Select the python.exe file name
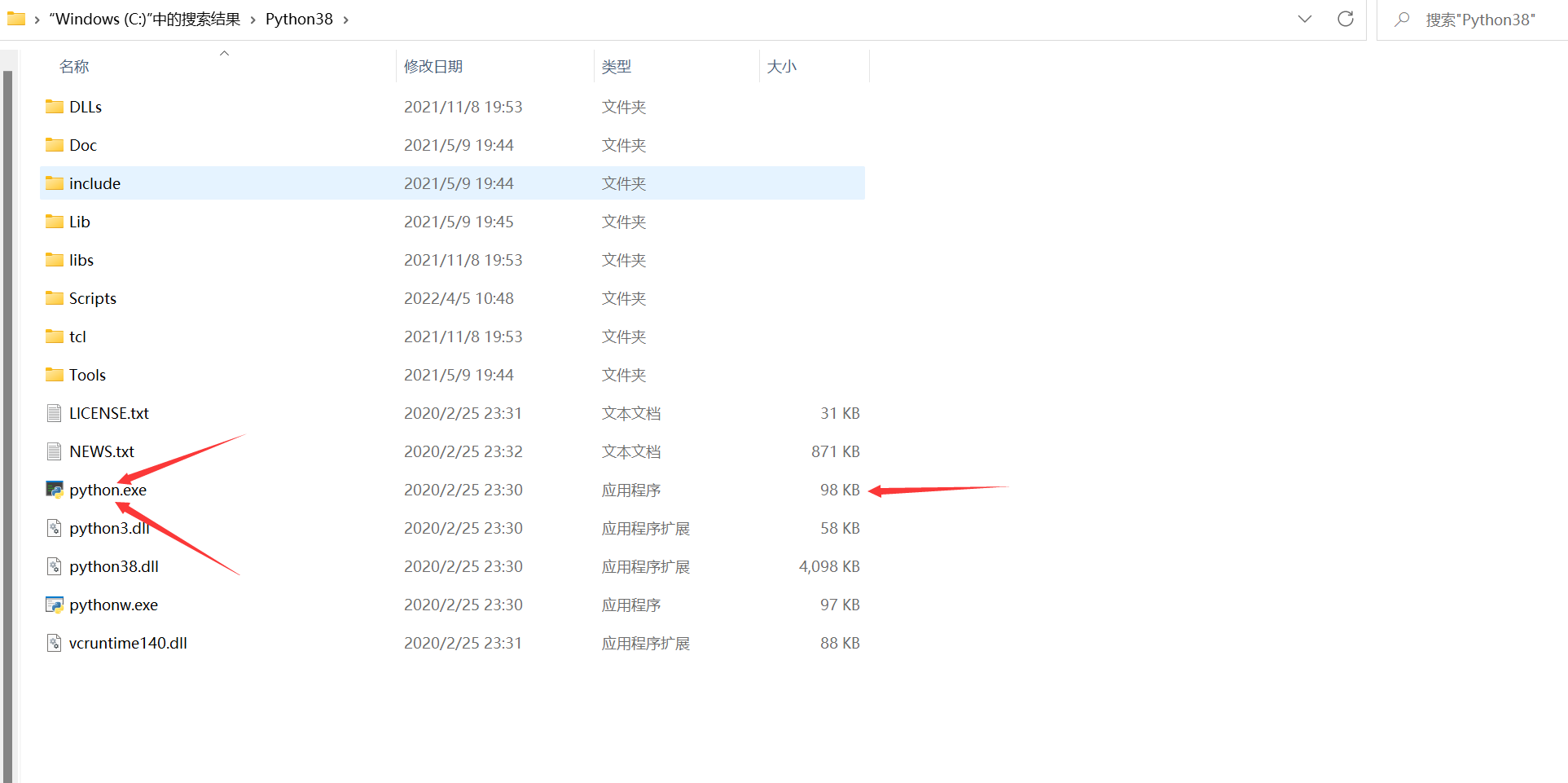This screenshot has height=783, width=1568. point(108,490)
